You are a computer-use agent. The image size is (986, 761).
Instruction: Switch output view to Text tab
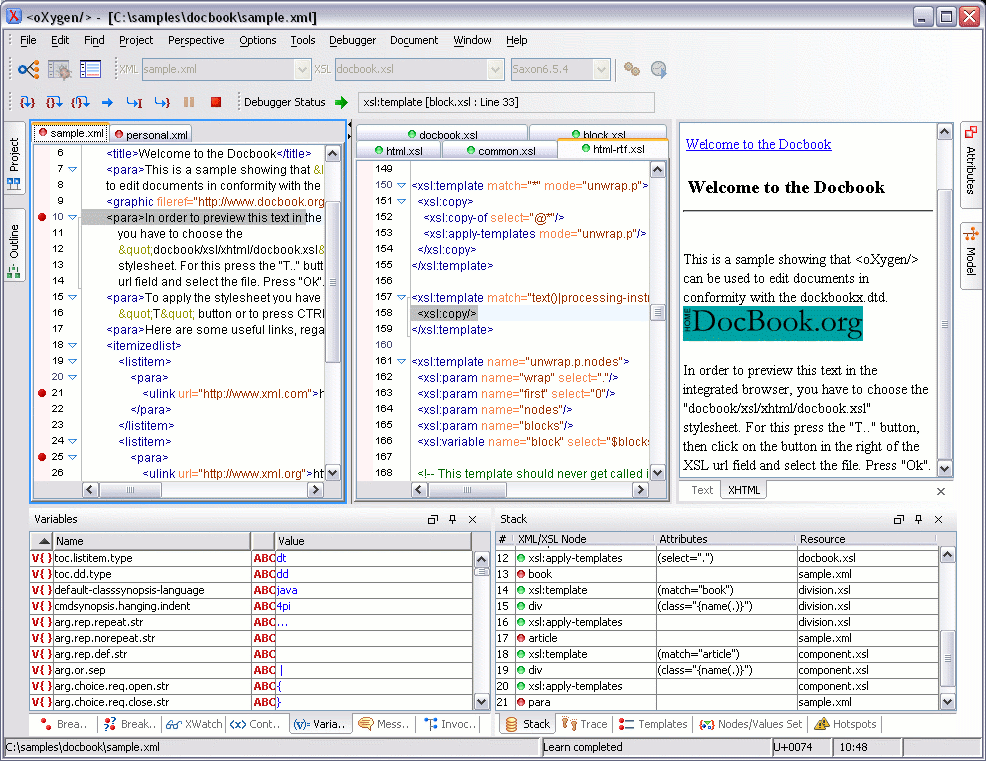click(702, 490)
